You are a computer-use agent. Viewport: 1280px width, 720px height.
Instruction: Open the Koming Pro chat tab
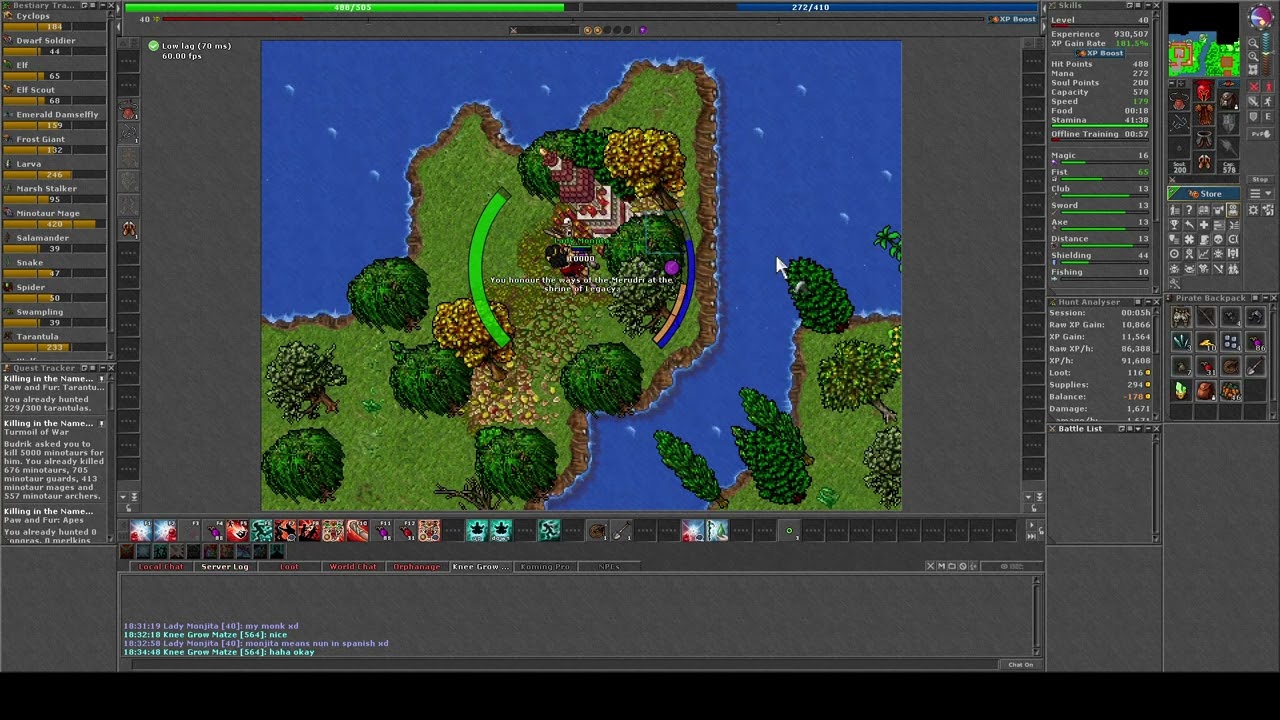546,566
